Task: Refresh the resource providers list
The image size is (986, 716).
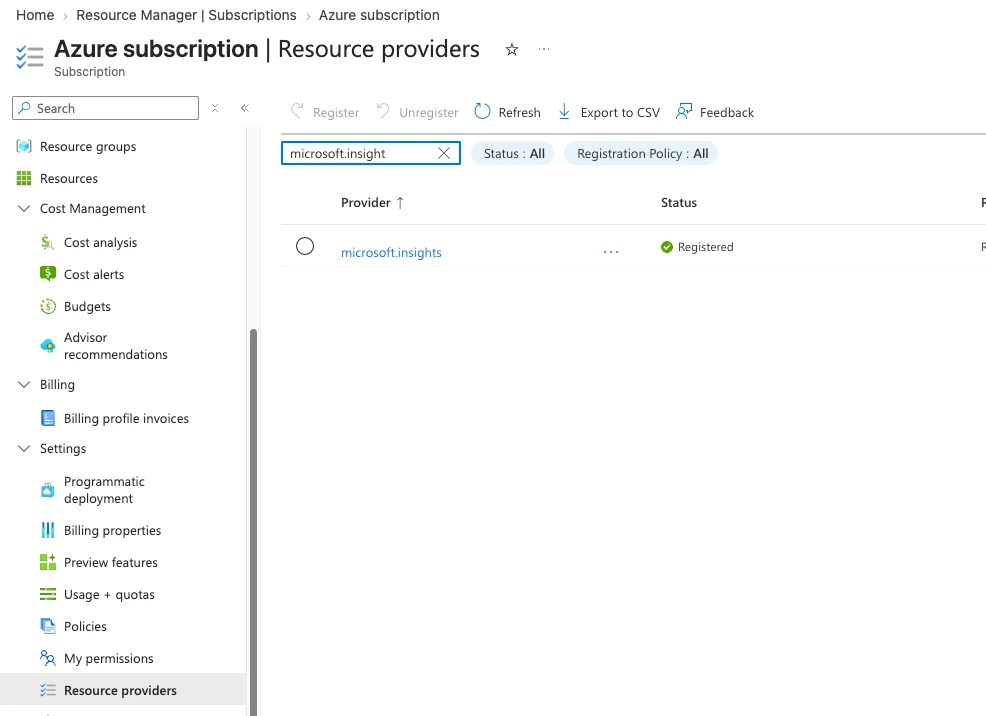Action: point(507,112)
